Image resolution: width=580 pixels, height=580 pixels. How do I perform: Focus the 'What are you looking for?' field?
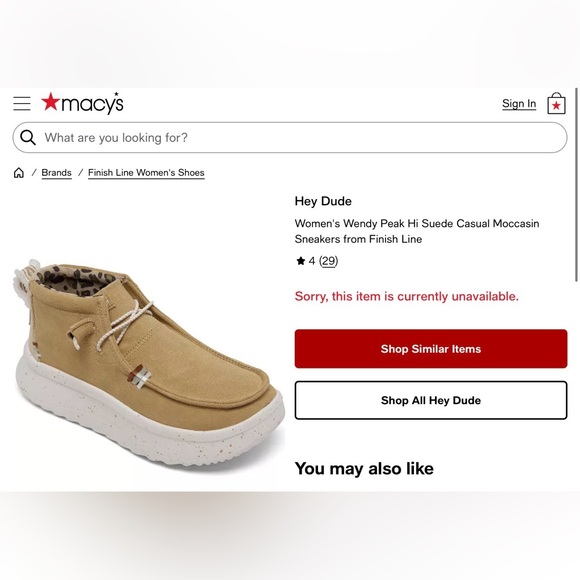pos(290,138)
